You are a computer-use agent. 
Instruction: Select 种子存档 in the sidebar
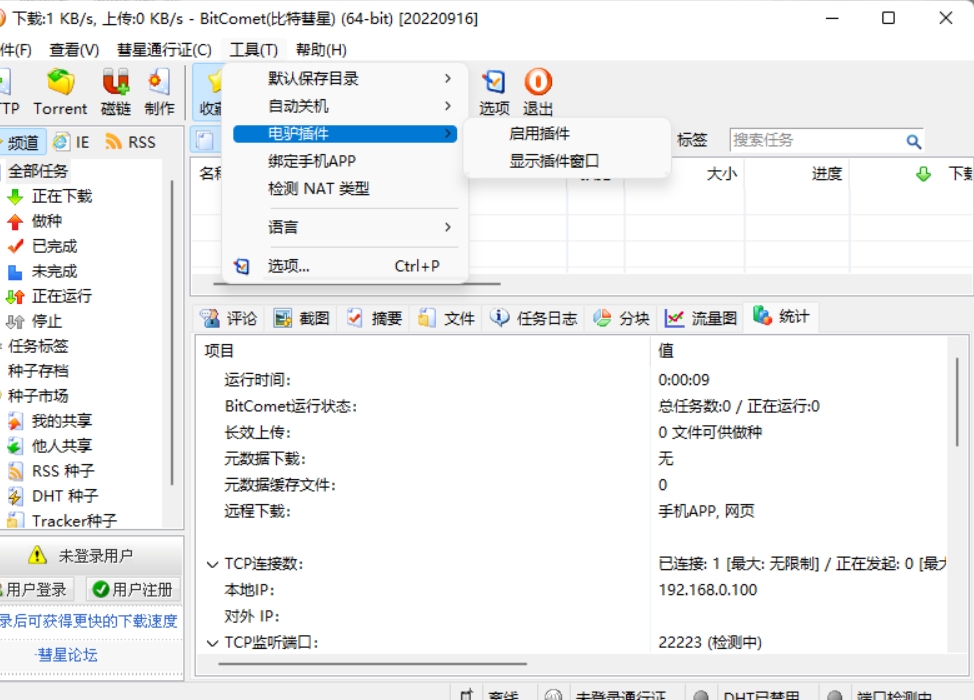pos(37,371)
